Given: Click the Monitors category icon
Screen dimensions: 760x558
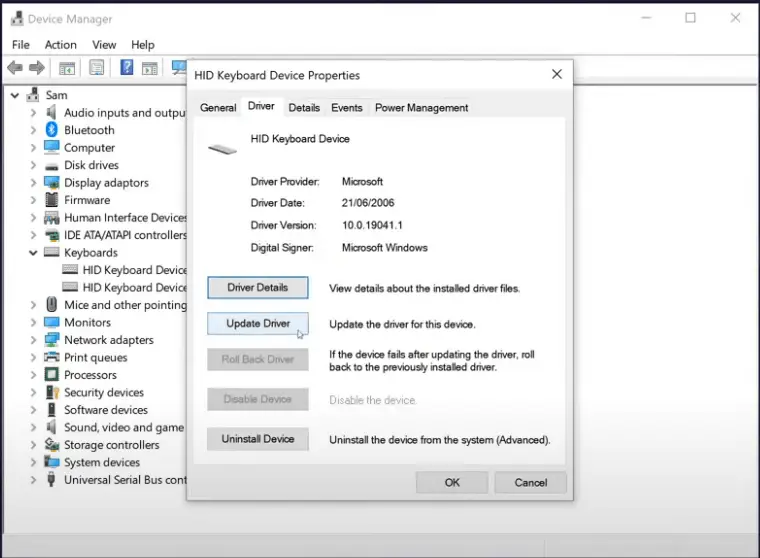Looking at the screenshot, I should click(51, 322).
